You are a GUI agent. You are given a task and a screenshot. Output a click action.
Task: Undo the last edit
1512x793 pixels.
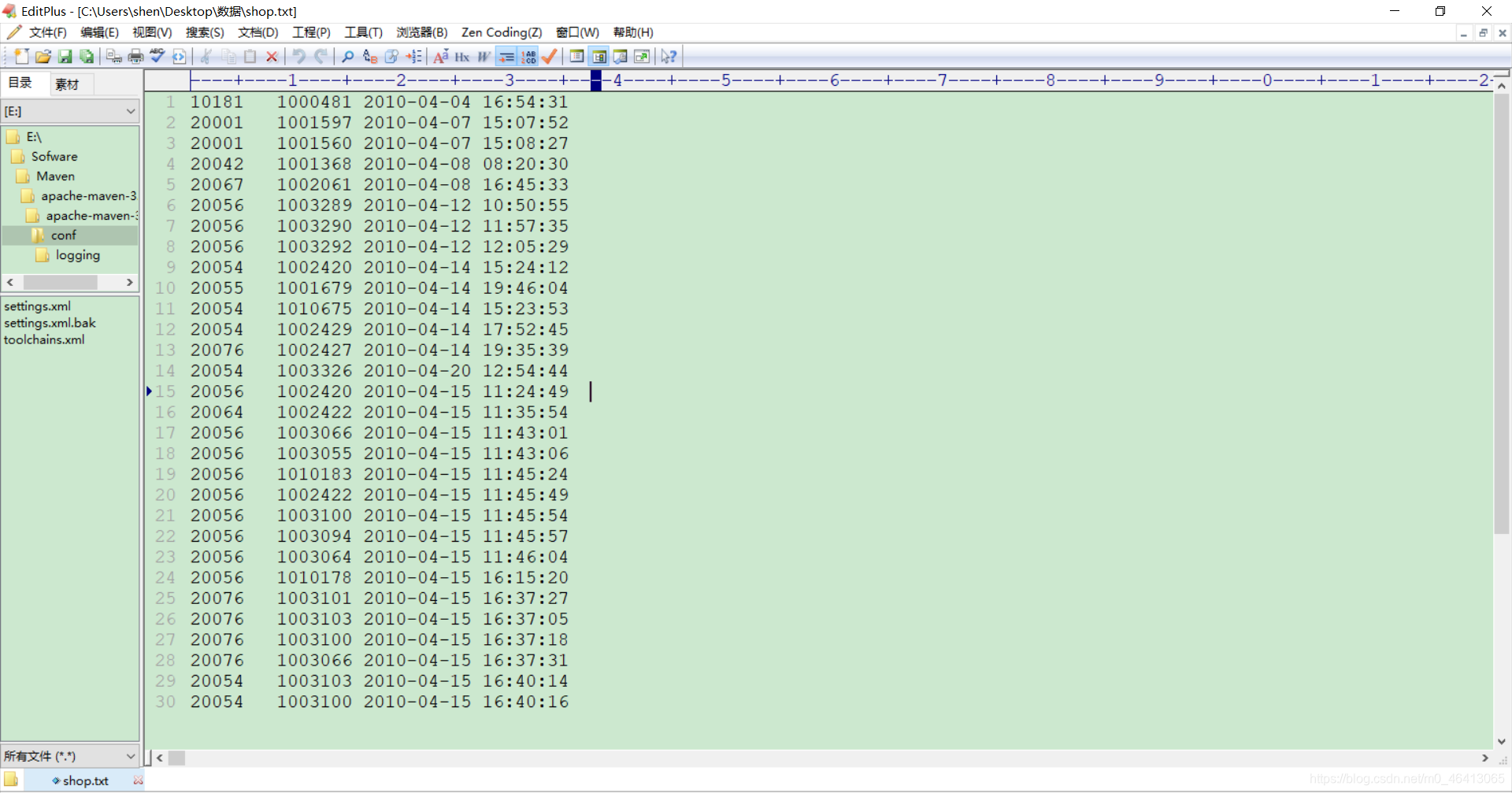[x=299, y=57]
